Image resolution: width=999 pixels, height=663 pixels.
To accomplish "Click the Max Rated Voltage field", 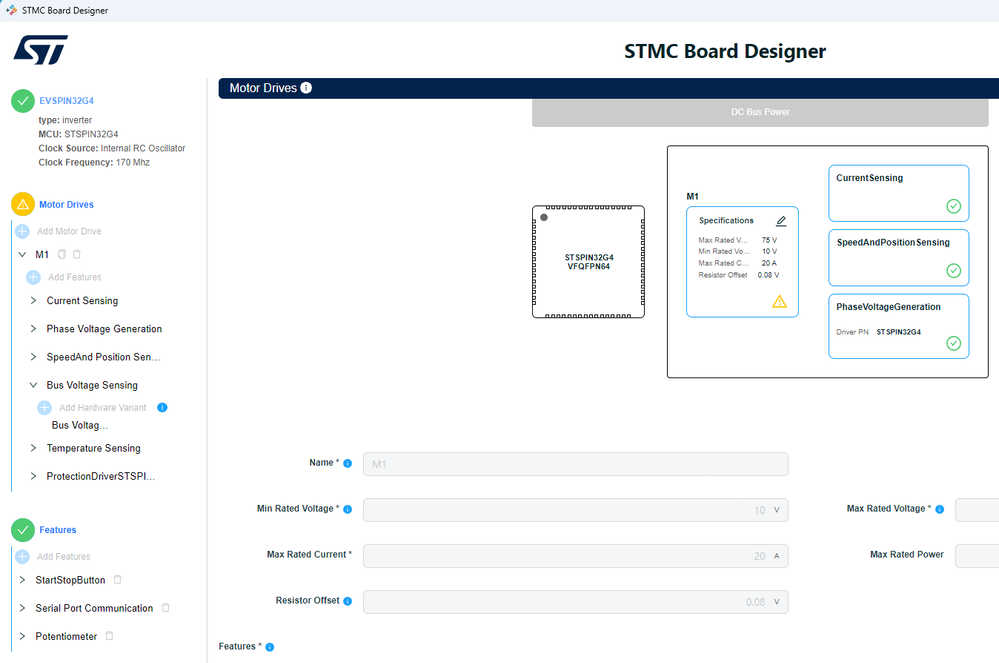I will 977,510.
